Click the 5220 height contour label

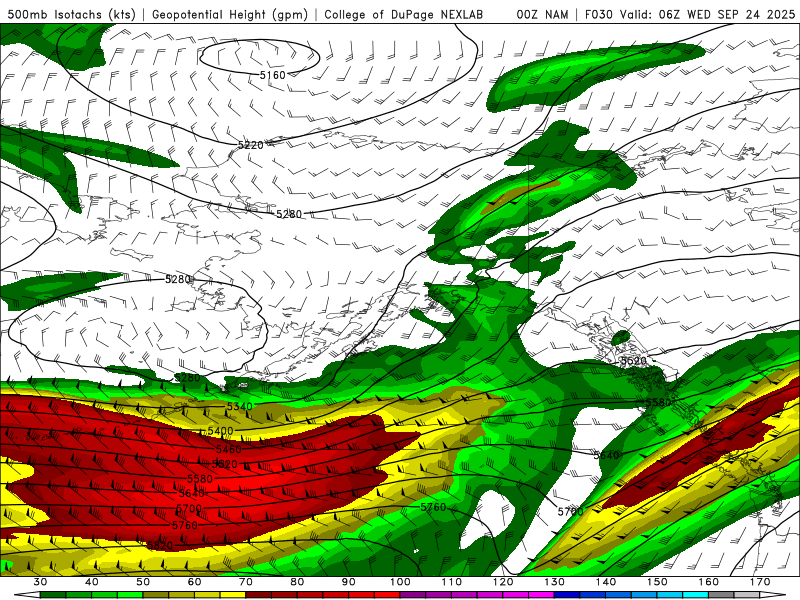point(251,145)
